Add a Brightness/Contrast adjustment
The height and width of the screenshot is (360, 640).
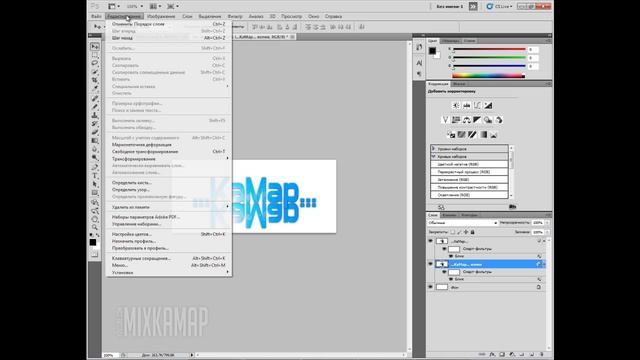click(456, 105)
